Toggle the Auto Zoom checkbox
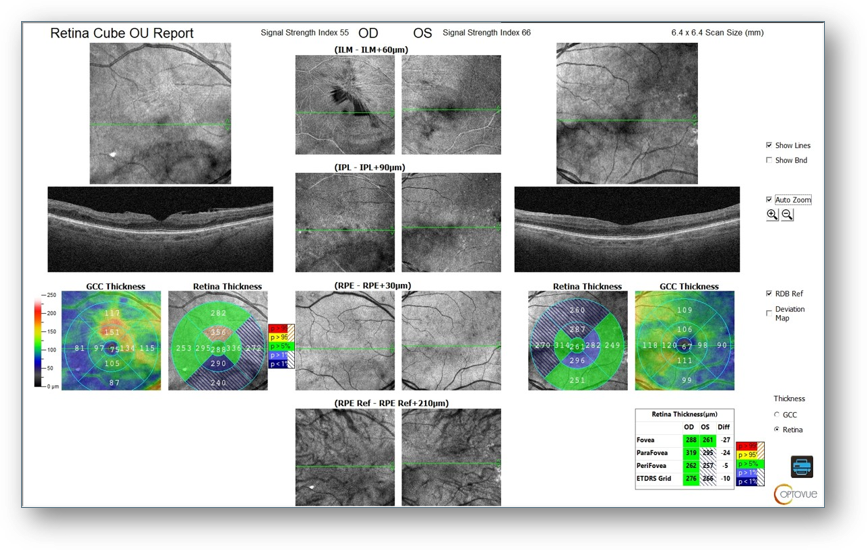867x550 pixels. [x=769, y=199]
